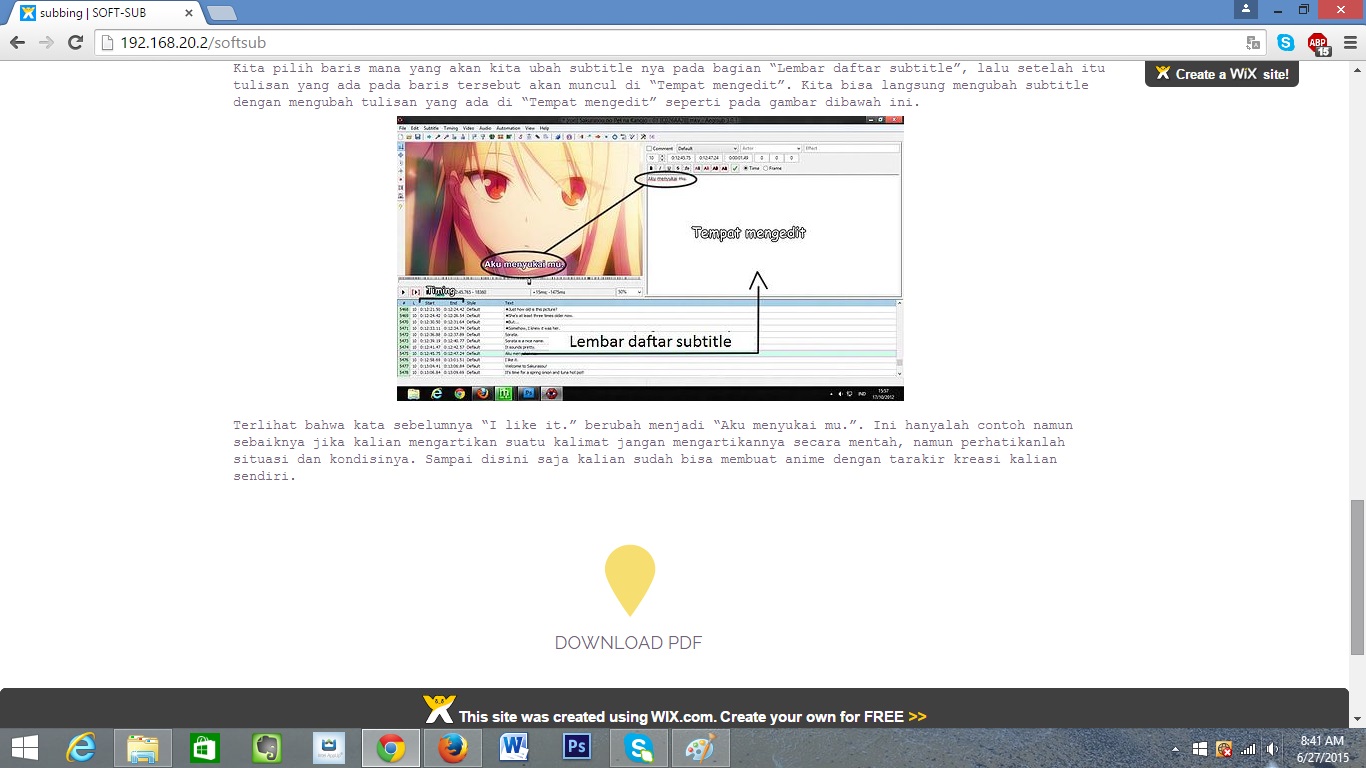This screenshot has width=1366, height=768.
Task: Click the yellow download pin icon
Action: (x=629, y=580)
